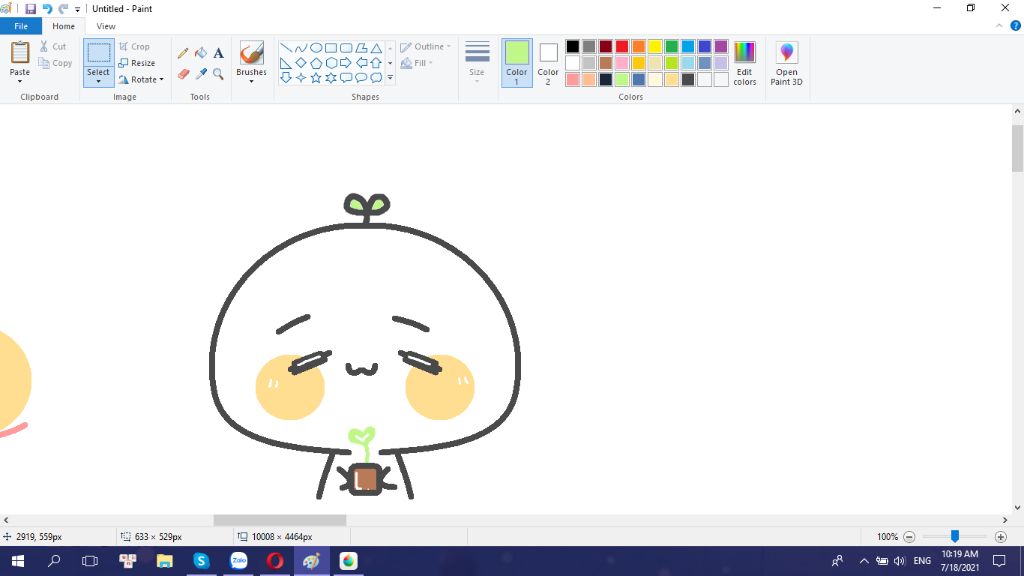This screenshot has width=1024, height=576.
Task: Open the Windows Start menu
Action: pyautogui.click(x=18, y=561)
